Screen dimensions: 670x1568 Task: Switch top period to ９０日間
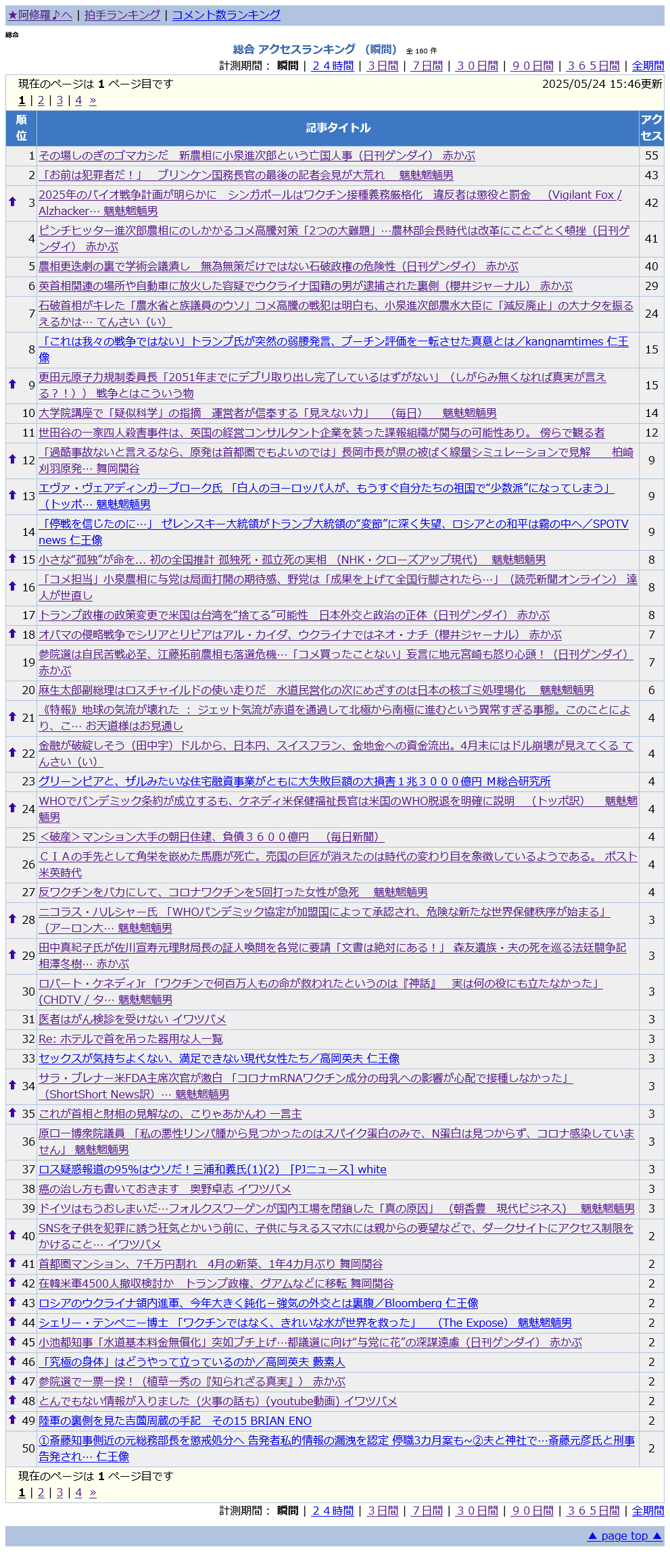pos(533,66)
